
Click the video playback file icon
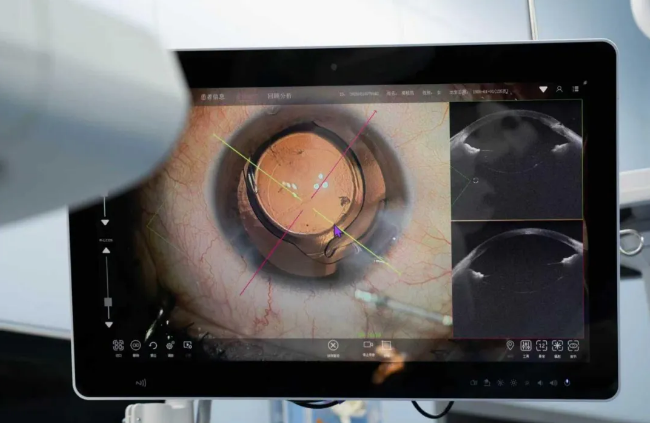[x=187, y=345]
